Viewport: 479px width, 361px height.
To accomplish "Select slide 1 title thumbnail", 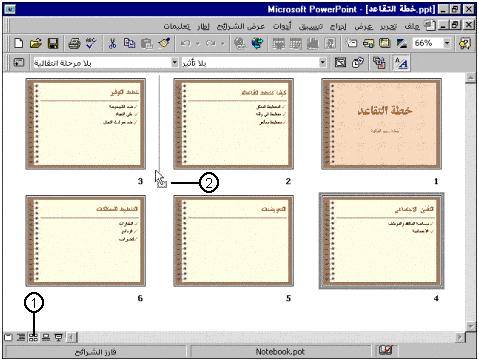I will 382,124.
